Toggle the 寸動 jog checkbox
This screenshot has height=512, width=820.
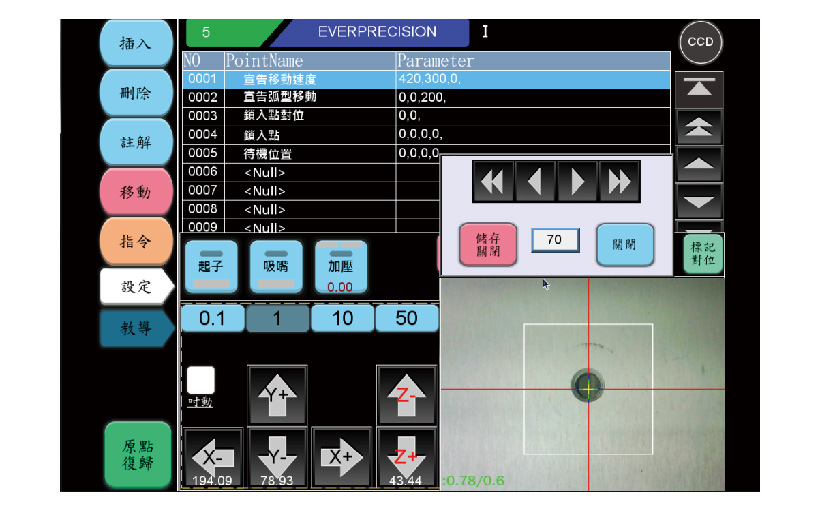point(201,380)
